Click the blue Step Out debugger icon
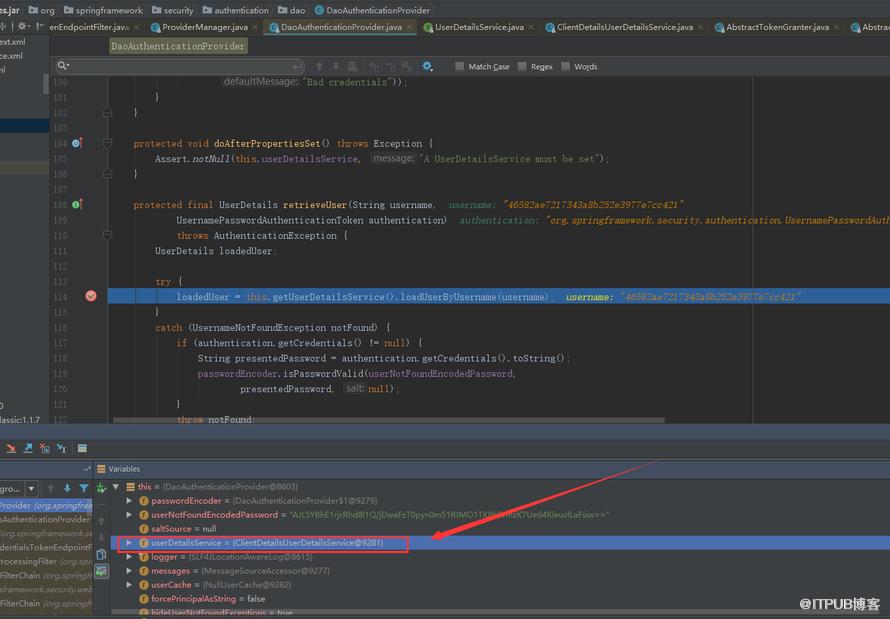The width and height of the screenshot is (890, 619). 28,448
